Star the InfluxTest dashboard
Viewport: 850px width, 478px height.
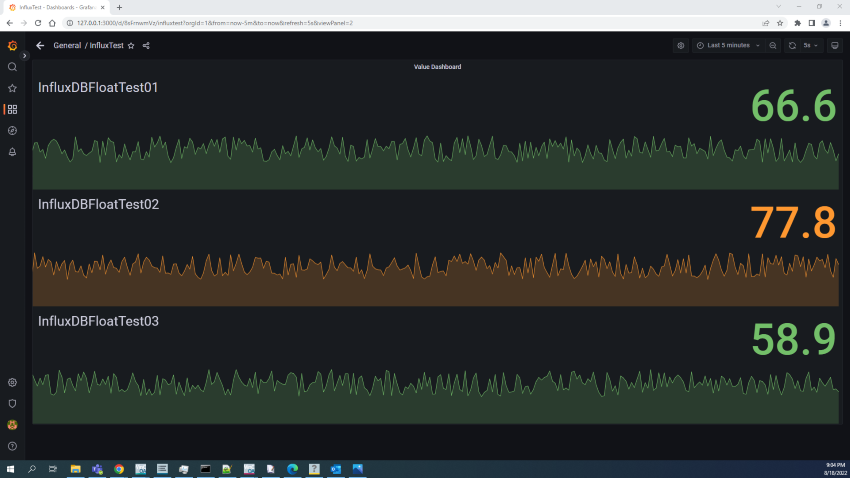point(131,46)
